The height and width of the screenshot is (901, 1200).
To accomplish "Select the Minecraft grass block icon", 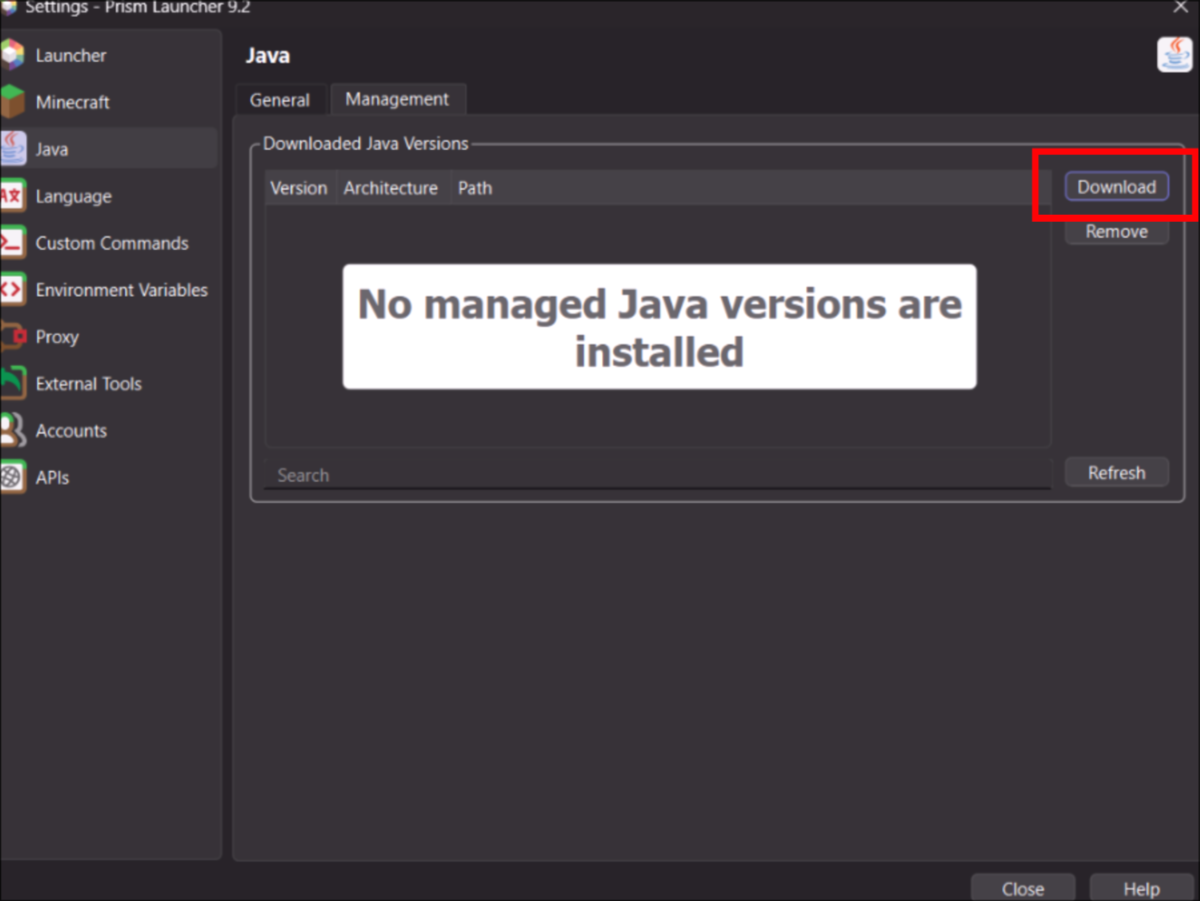I will [x=12, y=102].
